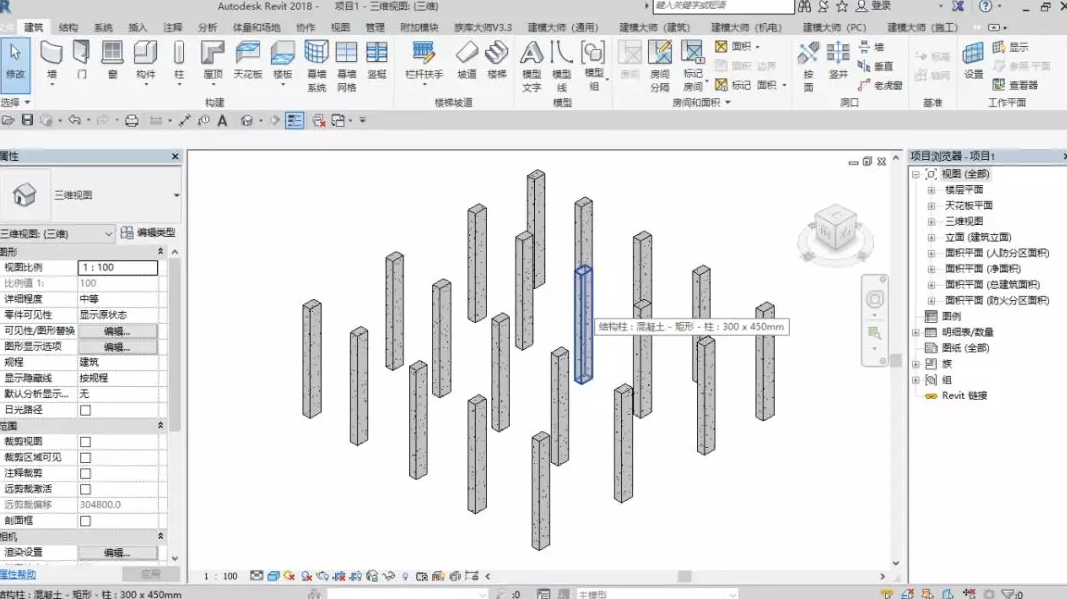Viewport: 1067px width, 599px height.
Task: Click 编辑 button for 渲染设置
Action: 118,553
